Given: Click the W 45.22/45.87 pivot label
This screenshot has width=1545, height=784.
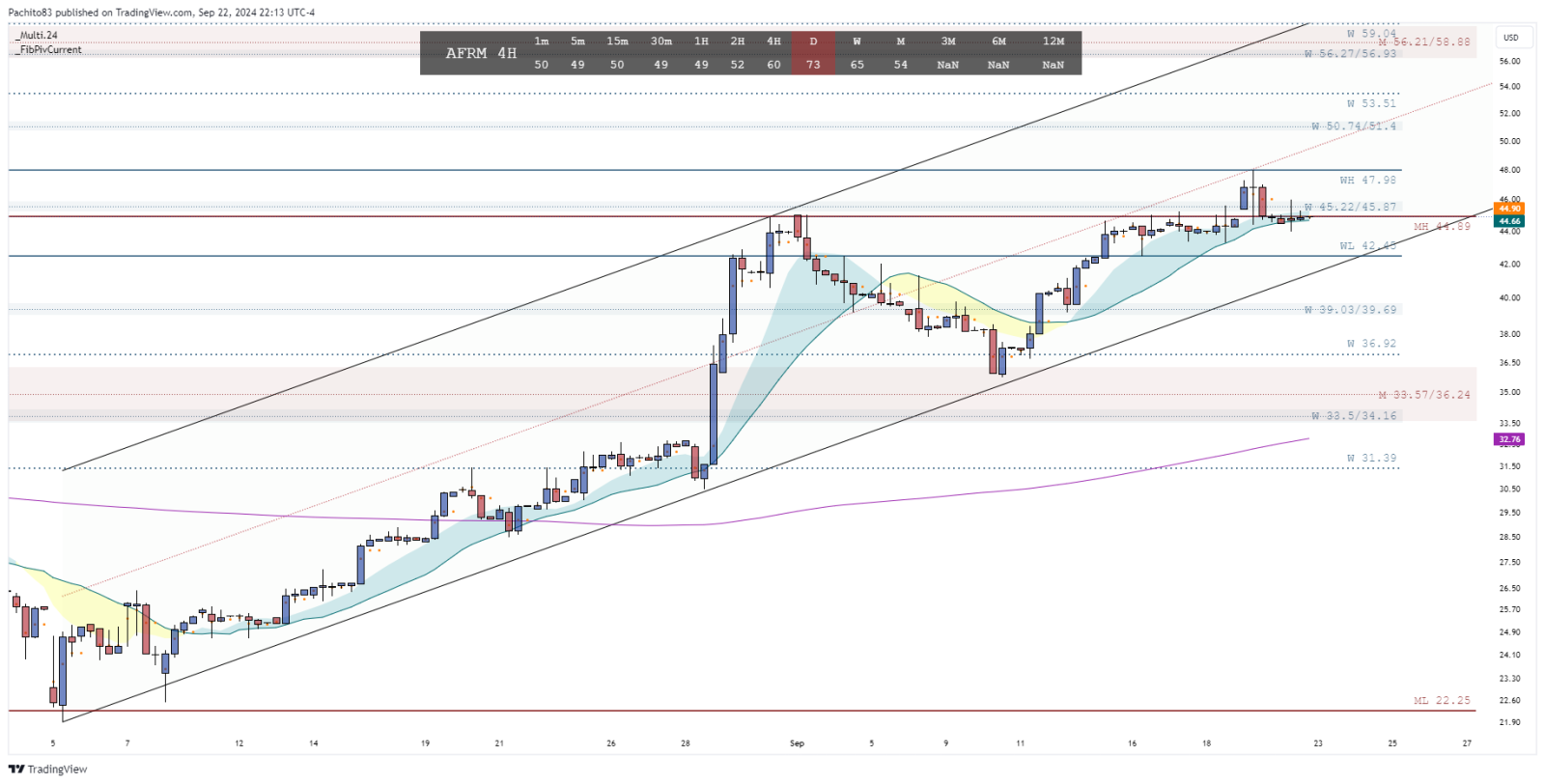Looking at the screenshot, I should coord(1351,208).
